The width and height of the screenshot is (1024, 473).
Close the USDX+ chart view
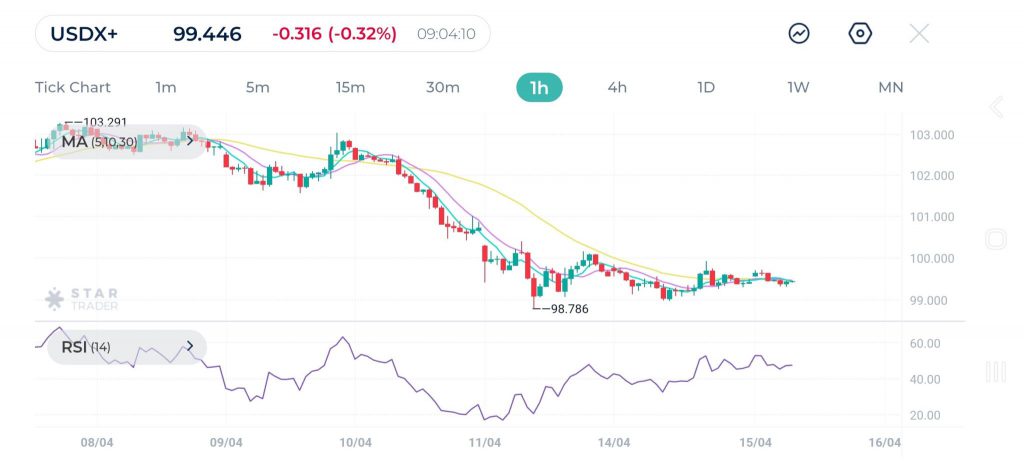[919, 33]
